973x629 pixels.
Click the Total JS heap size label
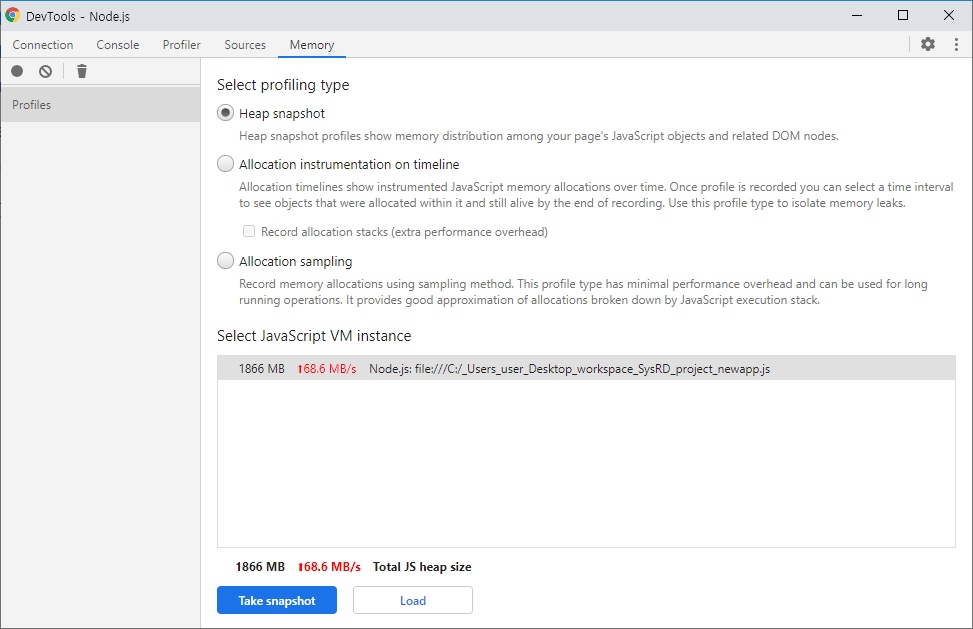[x=422, y=566]
